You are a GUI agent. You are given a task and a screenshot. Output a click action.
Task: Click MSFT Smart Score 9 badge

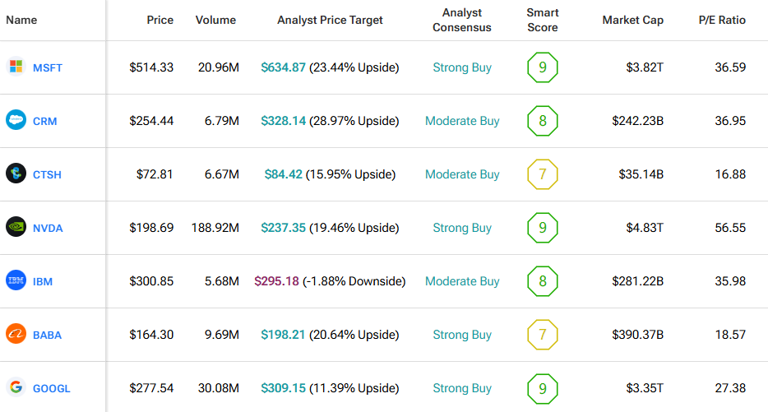[542, 68]
